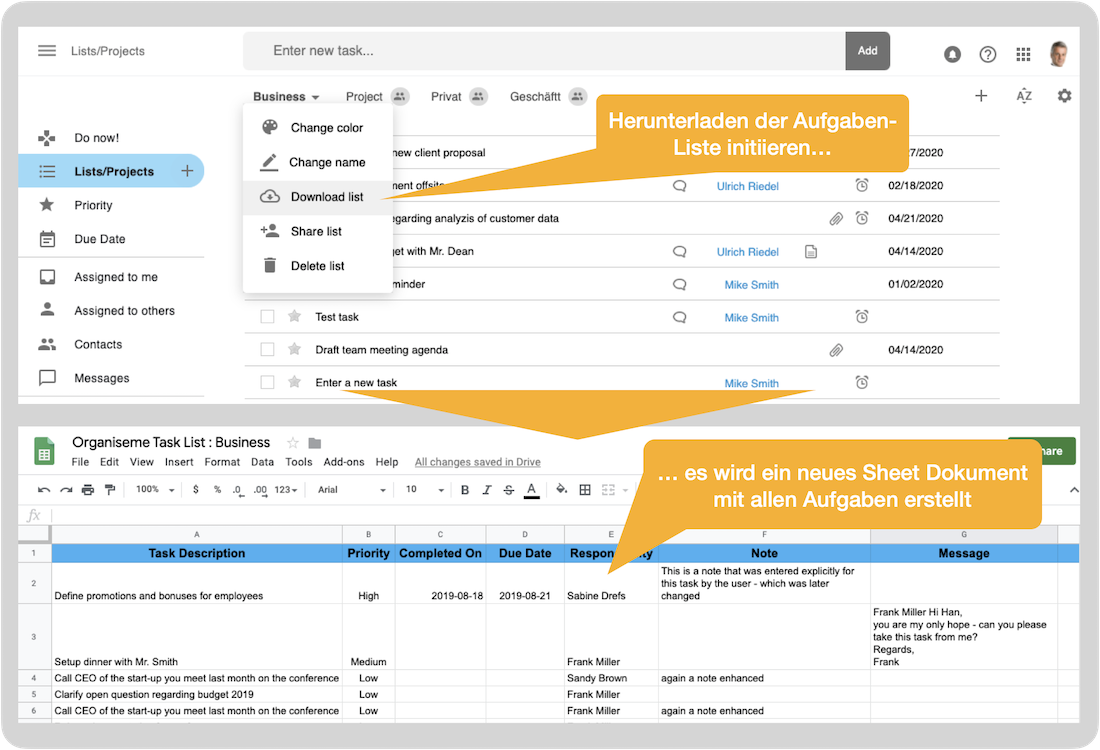Click the plus next to Lists/Projects sidebar
Viewport: 1100px width, 750px height.
pyautogui.click(x=187, y=170)
